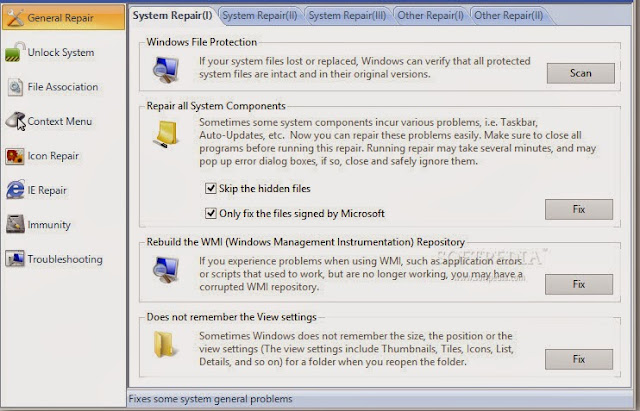Viewport: 640px width, 411px height.
Task: Open the Troubleshooting section label
Action: [x=65, y=259]
